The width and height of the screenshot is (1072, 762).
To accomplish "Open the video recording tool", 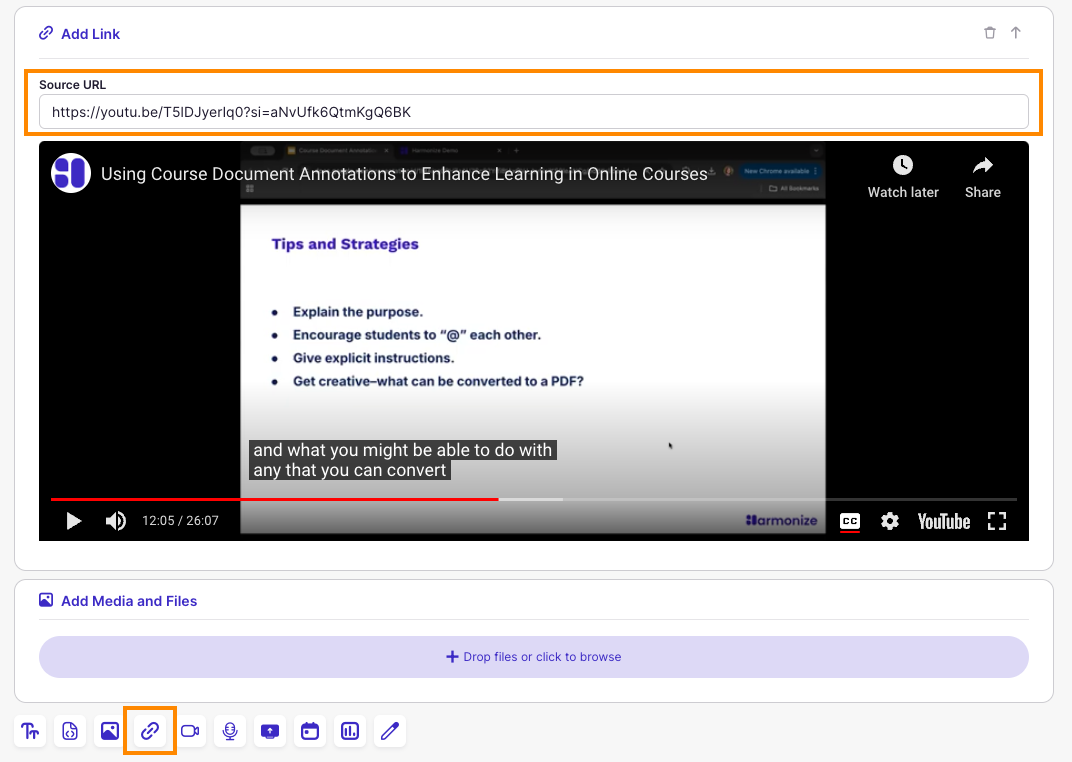I will (190, 731).
